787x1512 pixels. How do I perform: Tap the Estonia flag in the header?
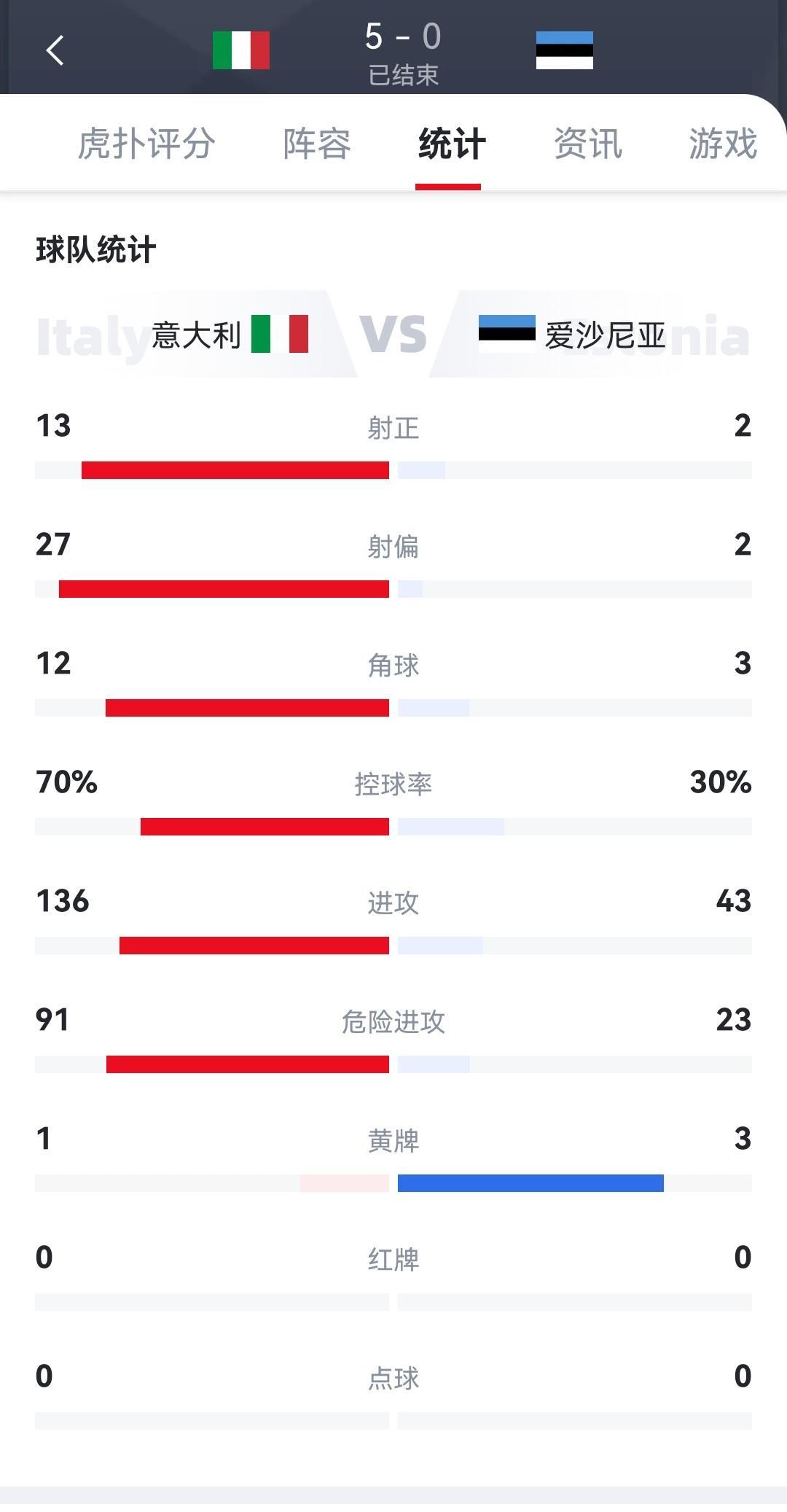pyautogui.click(x=564, y=50)
